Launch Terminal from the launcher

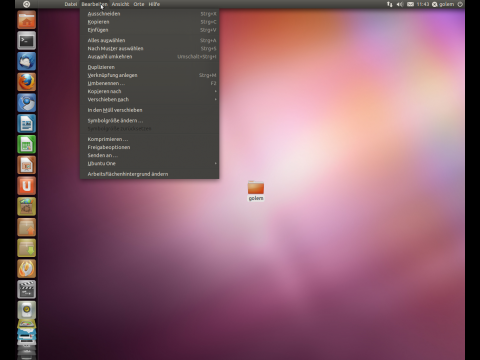[27, 41]
